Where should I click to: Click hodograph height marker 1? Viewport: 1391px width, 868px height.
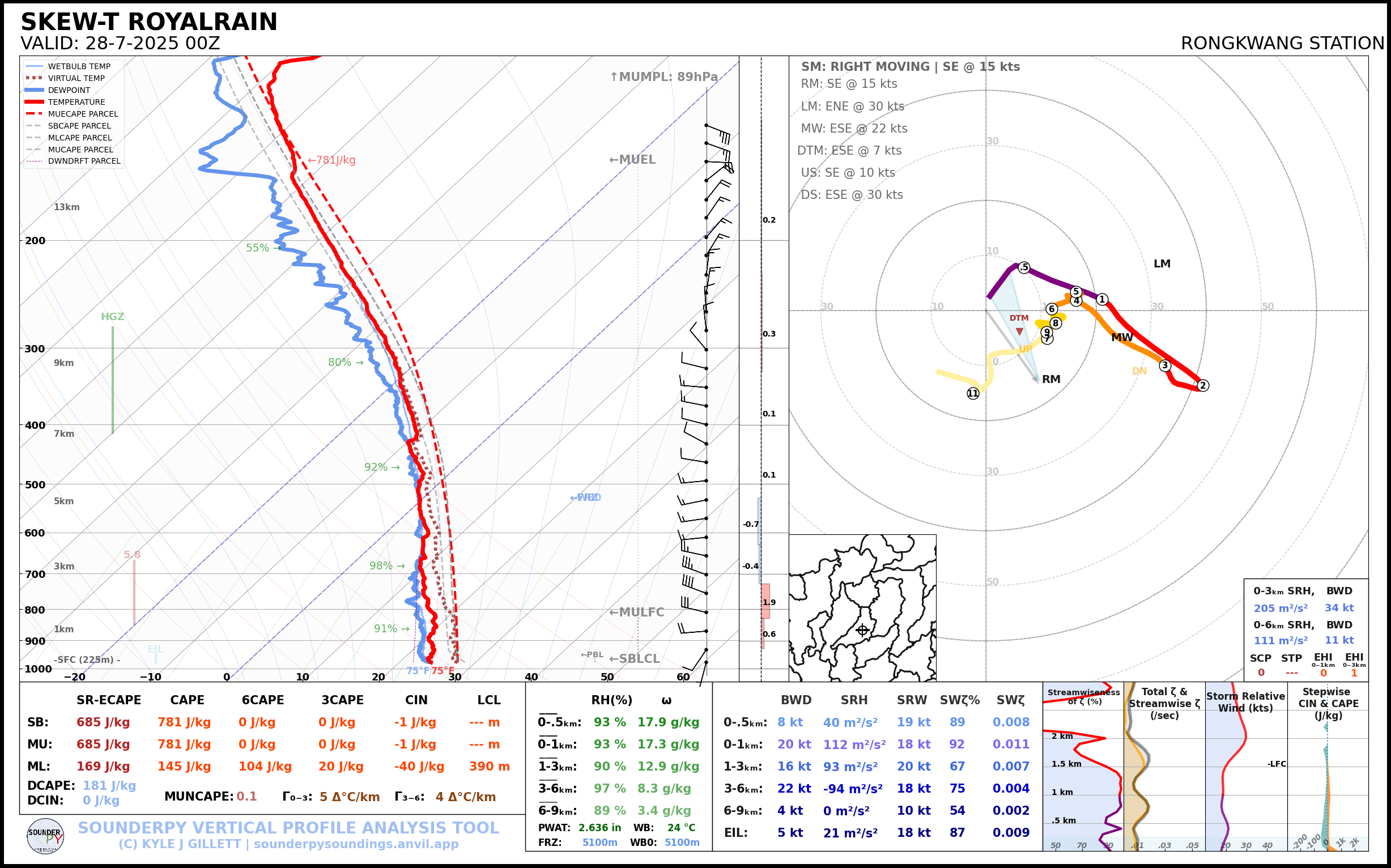[x=1101, y=299]
